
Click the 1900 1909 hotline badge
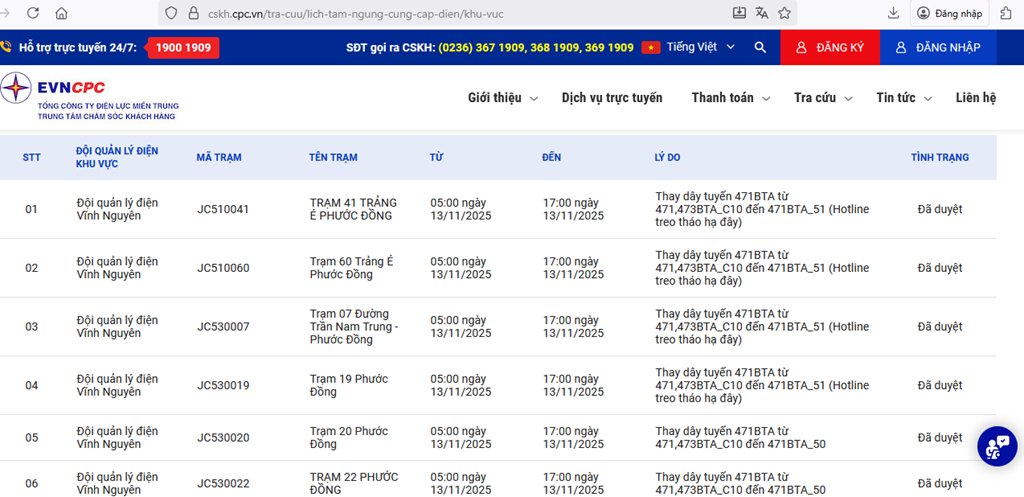click(x=182, y=47)
